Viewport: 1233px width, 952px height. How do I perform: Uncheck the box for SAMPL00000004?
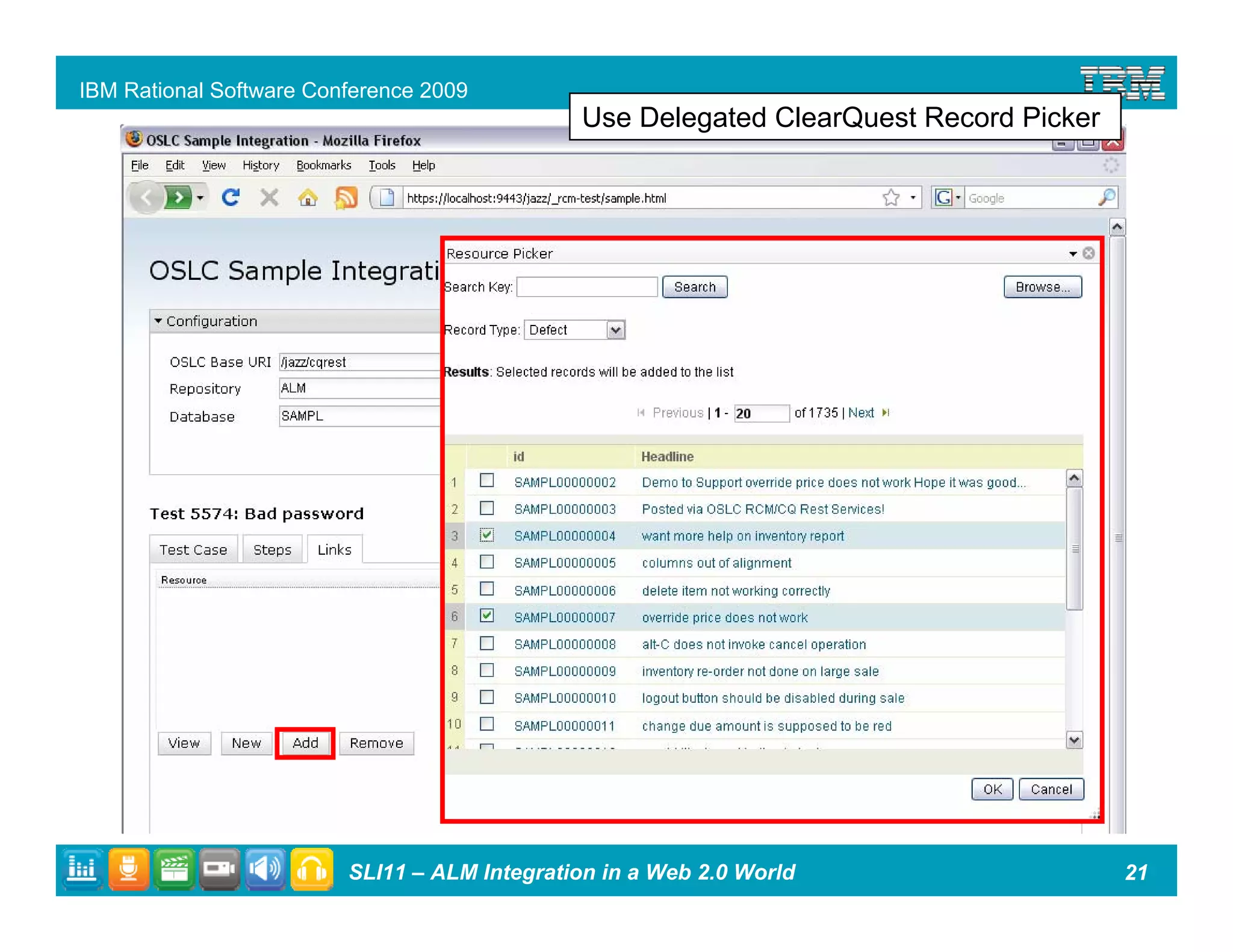pyautogui.click(x=486, y=535)
